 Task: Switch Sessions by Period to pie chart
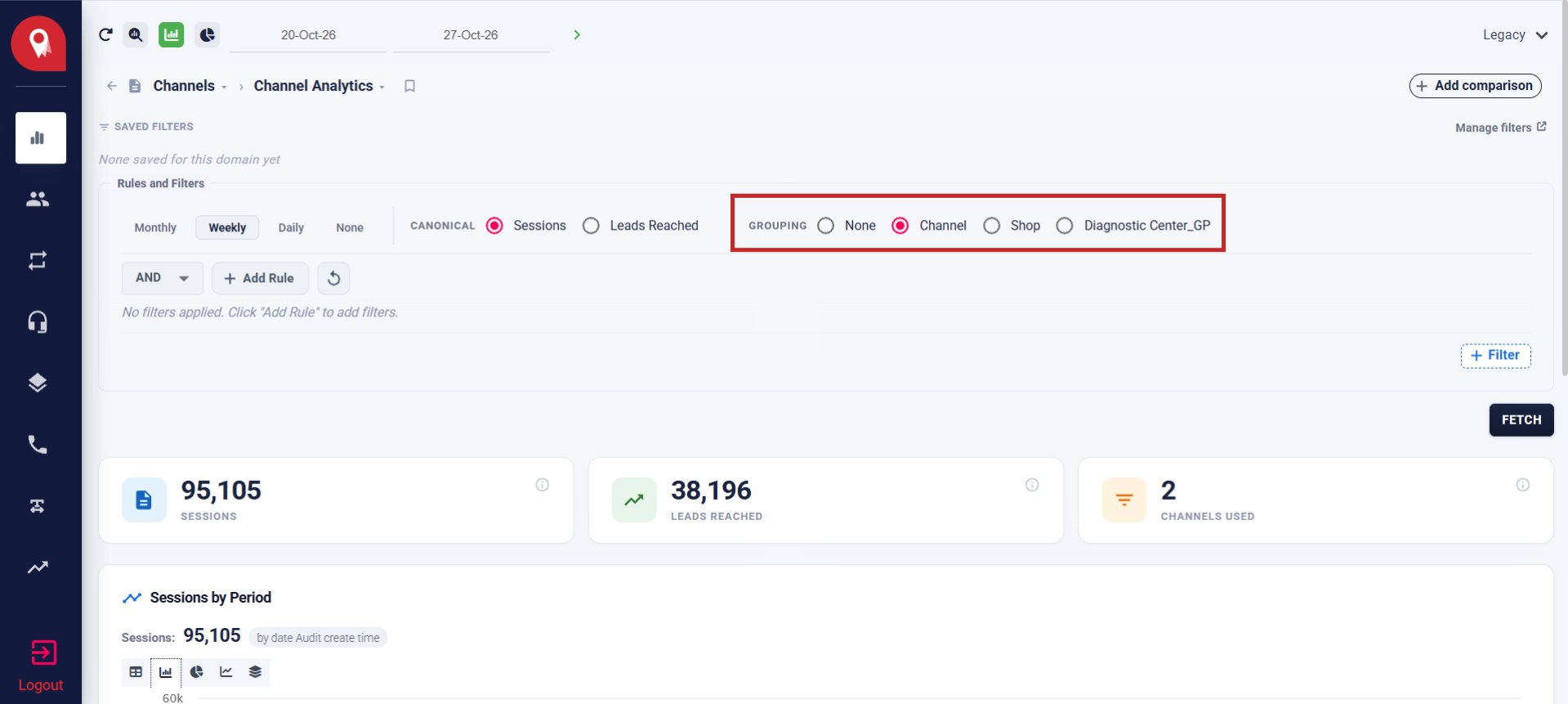[x=196, y=672]
